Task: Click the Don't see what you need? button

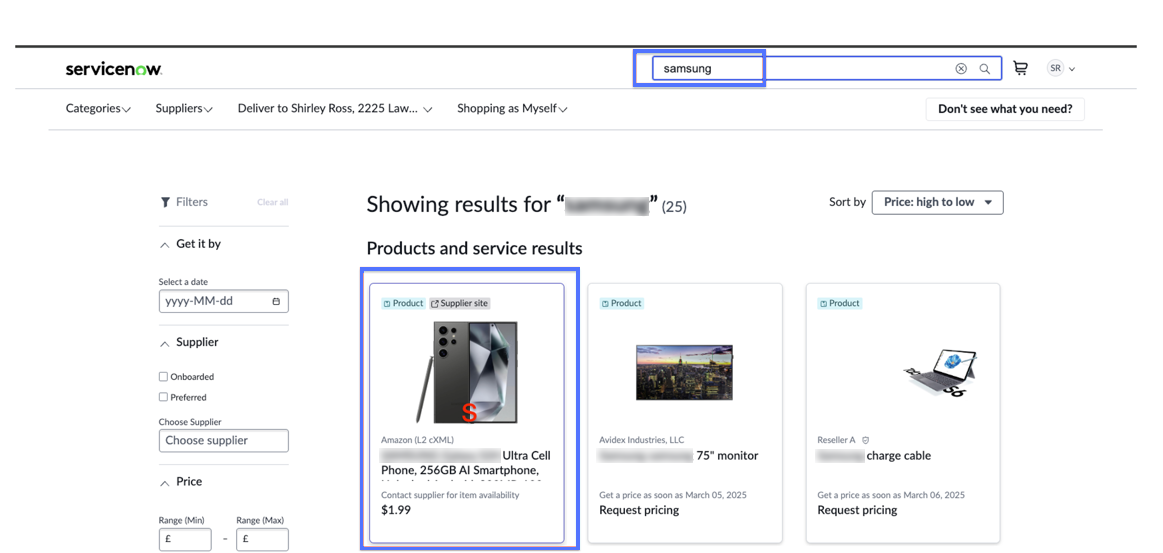Action: 1005,109
